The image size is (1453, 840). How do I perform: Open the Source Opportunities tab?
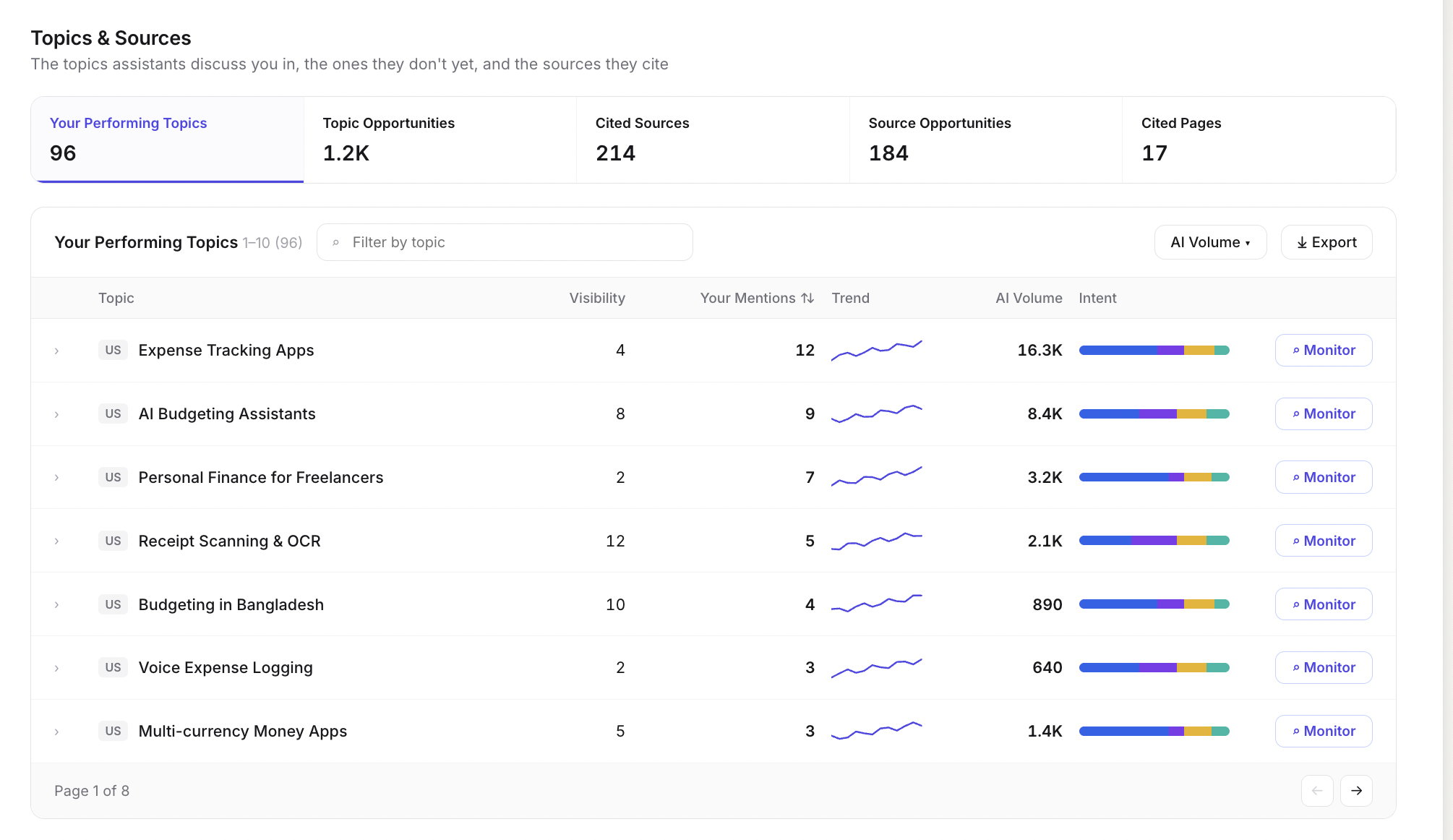point(986,140)
